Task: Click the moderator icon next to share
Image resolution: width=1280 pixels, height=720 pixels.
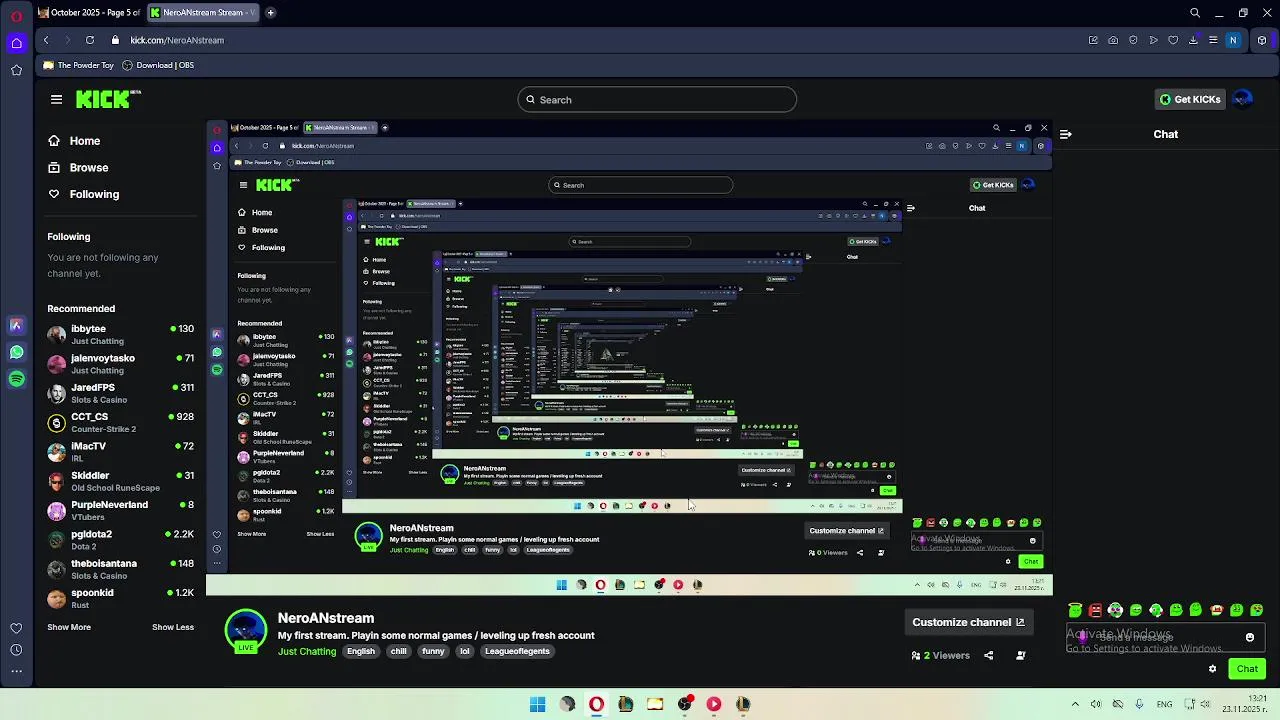Action: click(x=1021, y=656)
